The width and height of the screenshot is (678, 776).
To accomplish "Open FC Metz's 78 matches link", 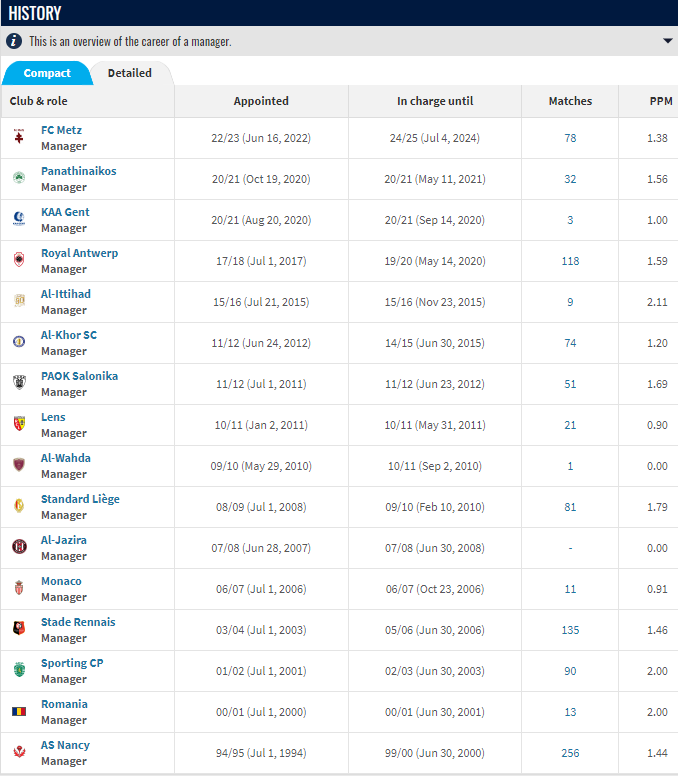I will [570, 138].
